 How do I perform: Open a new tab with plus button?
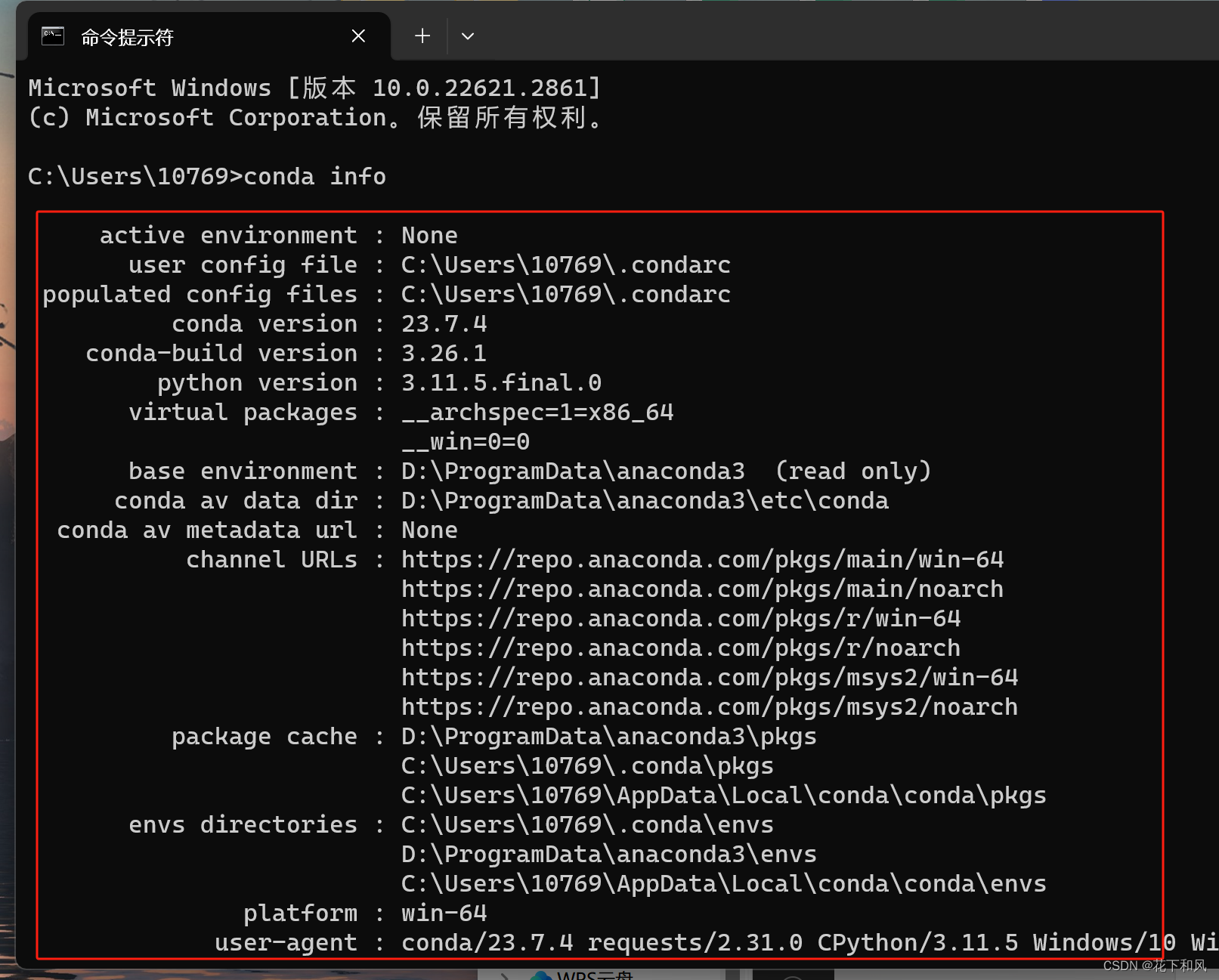[x=422, y=36]
